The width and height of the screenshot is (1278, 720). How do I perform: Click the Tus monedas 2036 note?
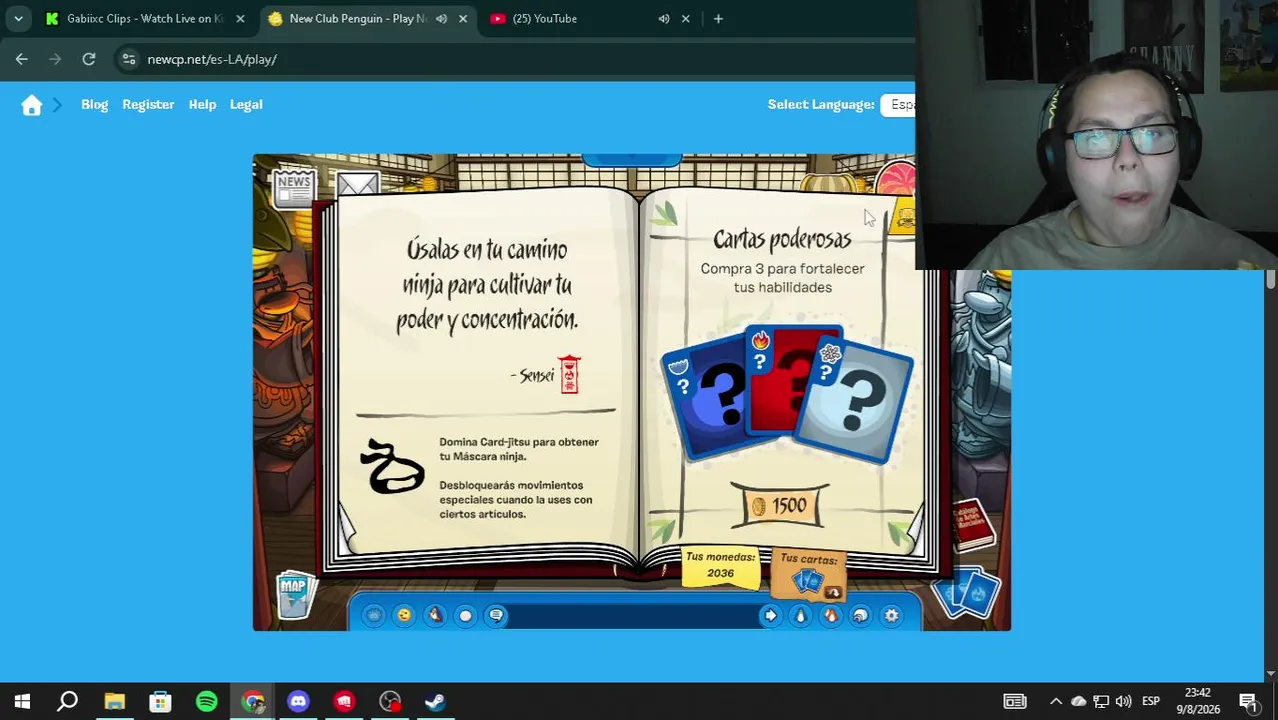click(x=720, y=567)
